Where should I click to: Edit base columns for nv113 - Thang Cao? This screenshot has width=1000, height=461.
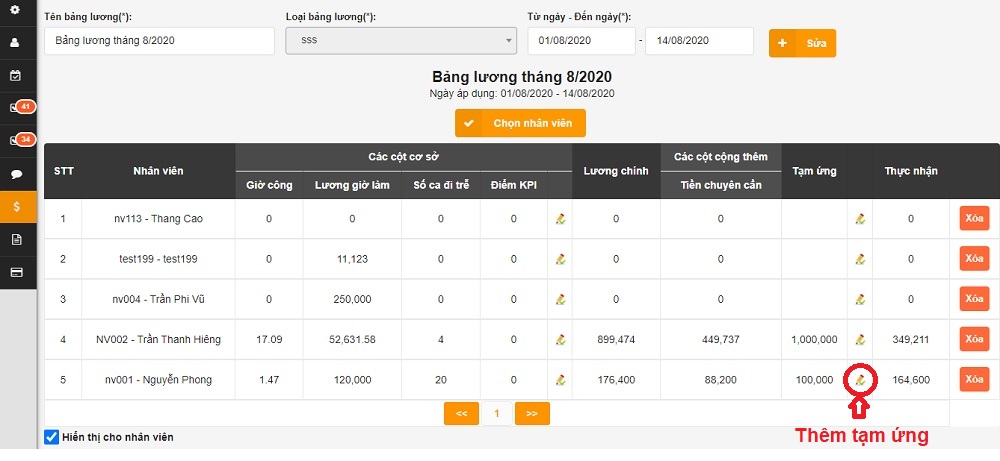click(x=560, y=219)
